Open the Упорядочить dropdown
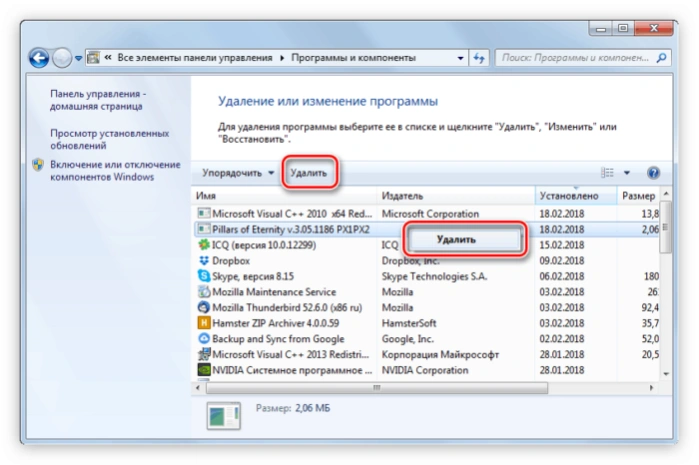 (x=238, y=173)
